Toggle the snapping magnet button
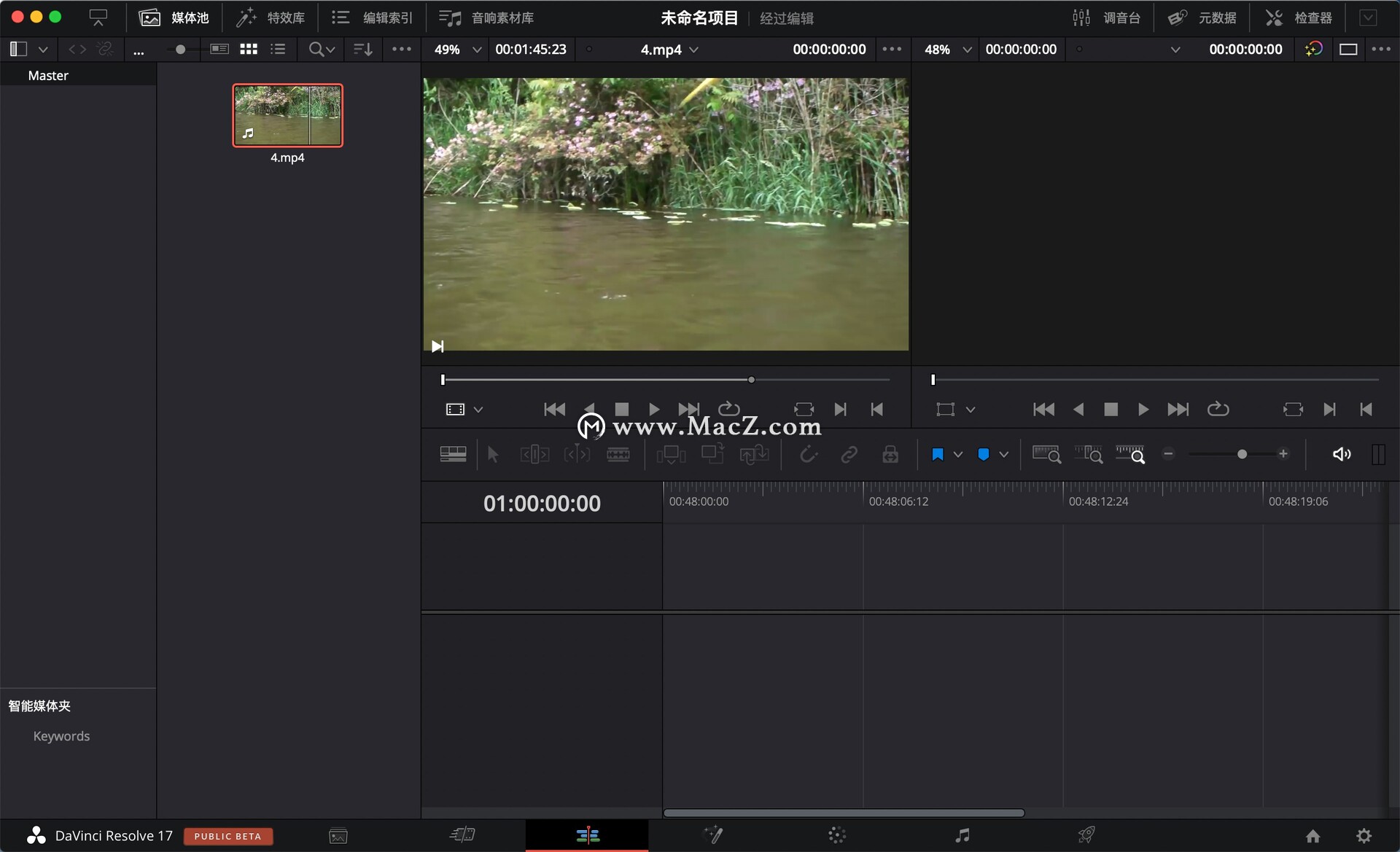1400x852 pixels. 808,455
